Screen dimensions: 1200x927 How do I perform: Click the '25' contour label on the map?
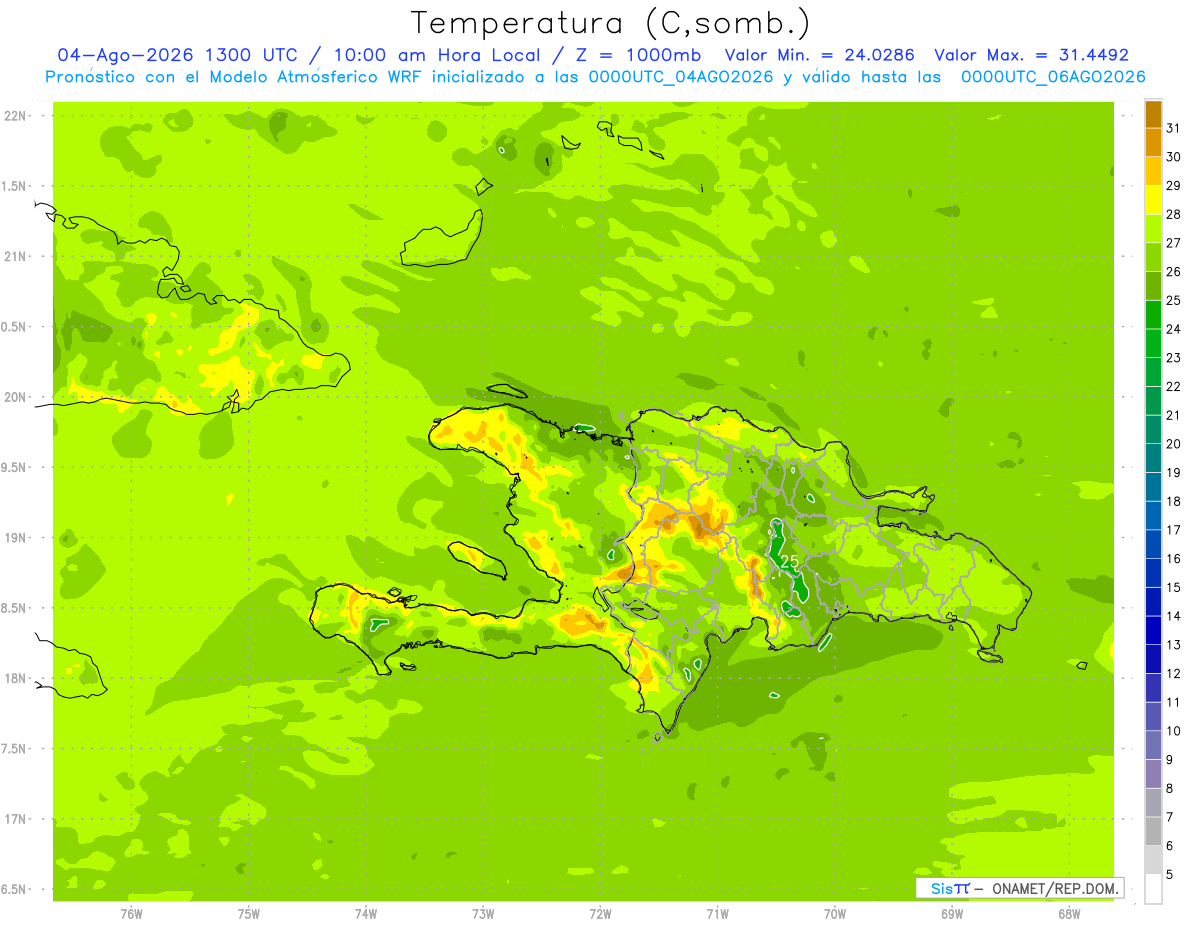(789, 561)
